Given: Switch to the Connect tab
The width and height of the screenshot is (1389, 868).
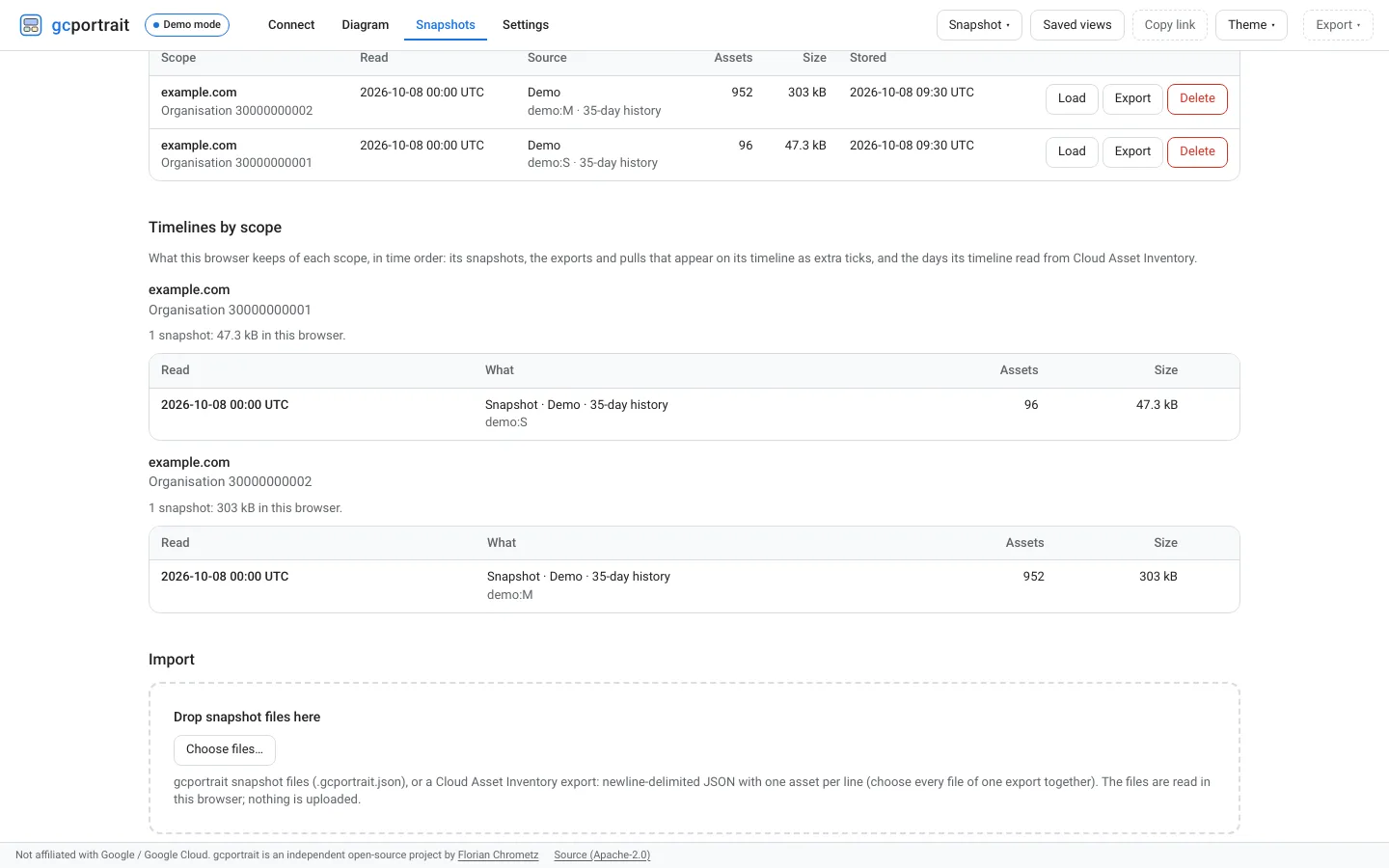Looking at the screenshot, I should click(x=291, y=25).
